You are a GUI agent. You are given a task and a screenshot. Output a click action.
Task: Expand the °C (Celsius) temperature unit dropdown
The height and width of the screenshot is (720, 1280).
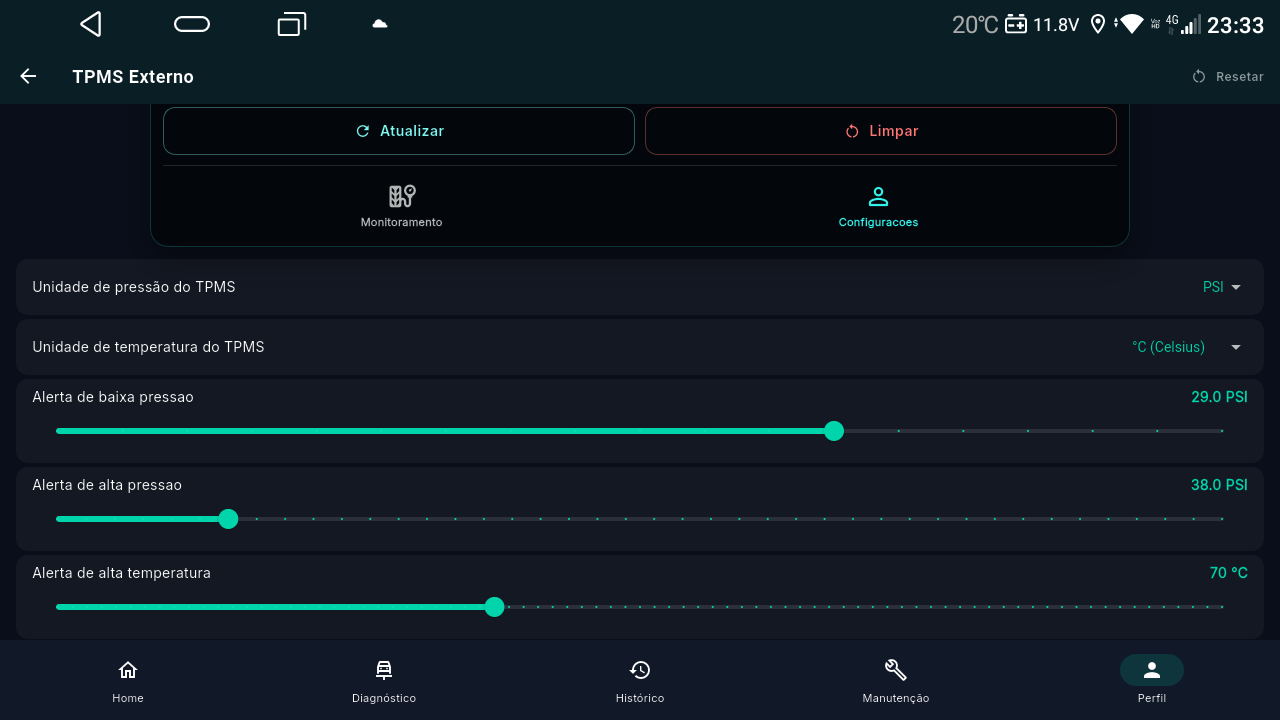(1187, 347)
